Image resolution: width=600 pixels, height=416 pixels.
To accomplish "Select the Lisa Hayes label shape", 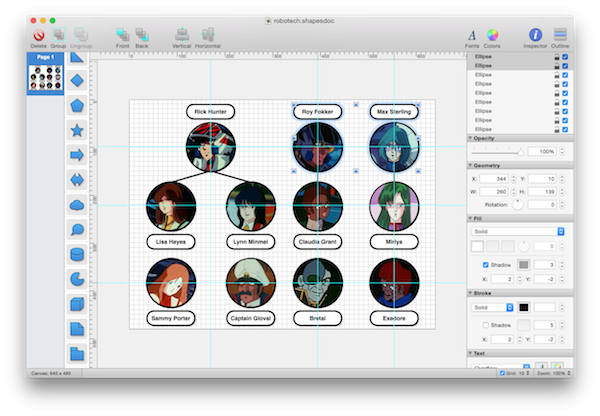I will (171, 242).
